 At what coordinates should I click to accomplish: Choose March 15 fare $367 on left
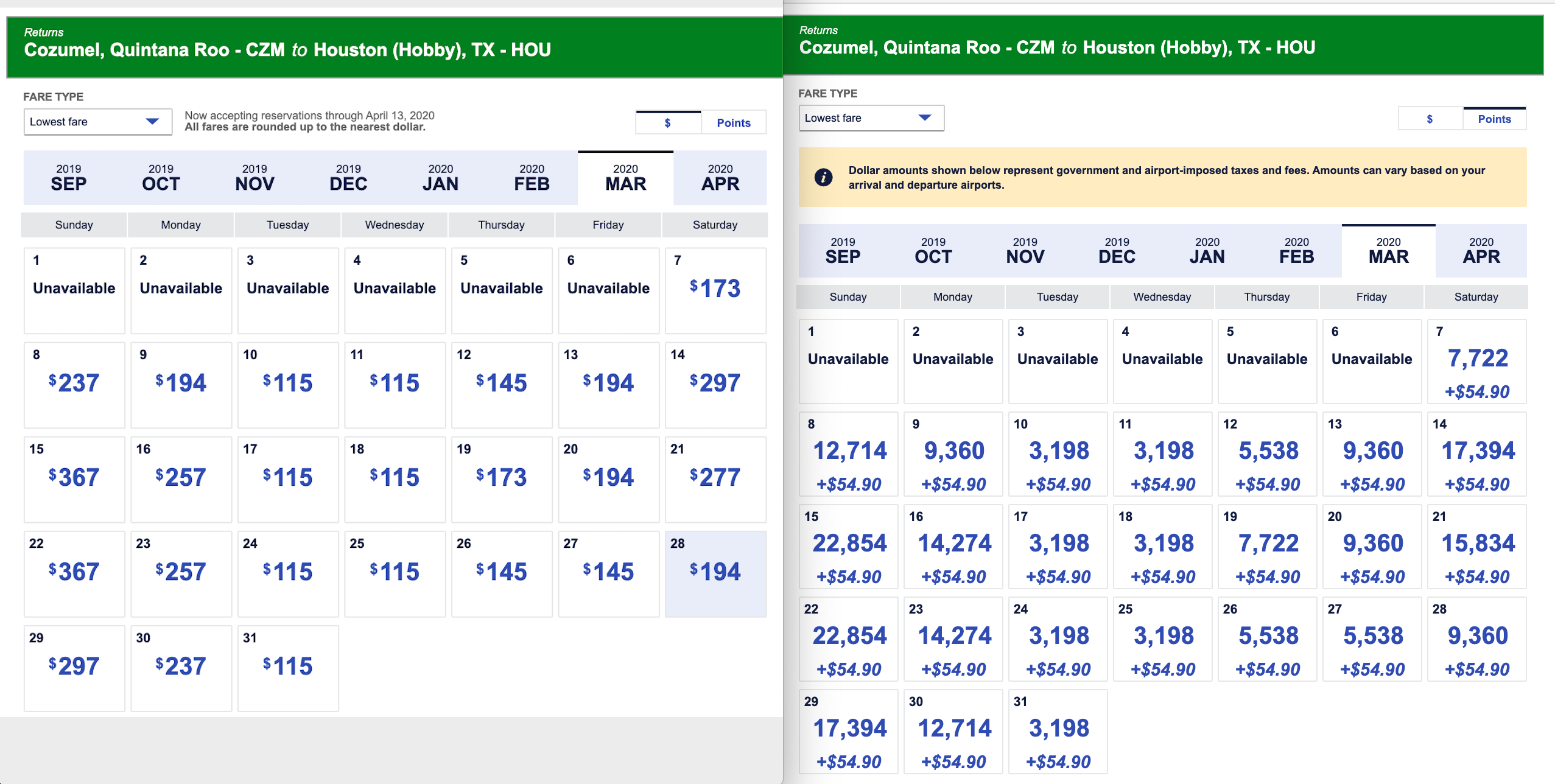[74, 478]
